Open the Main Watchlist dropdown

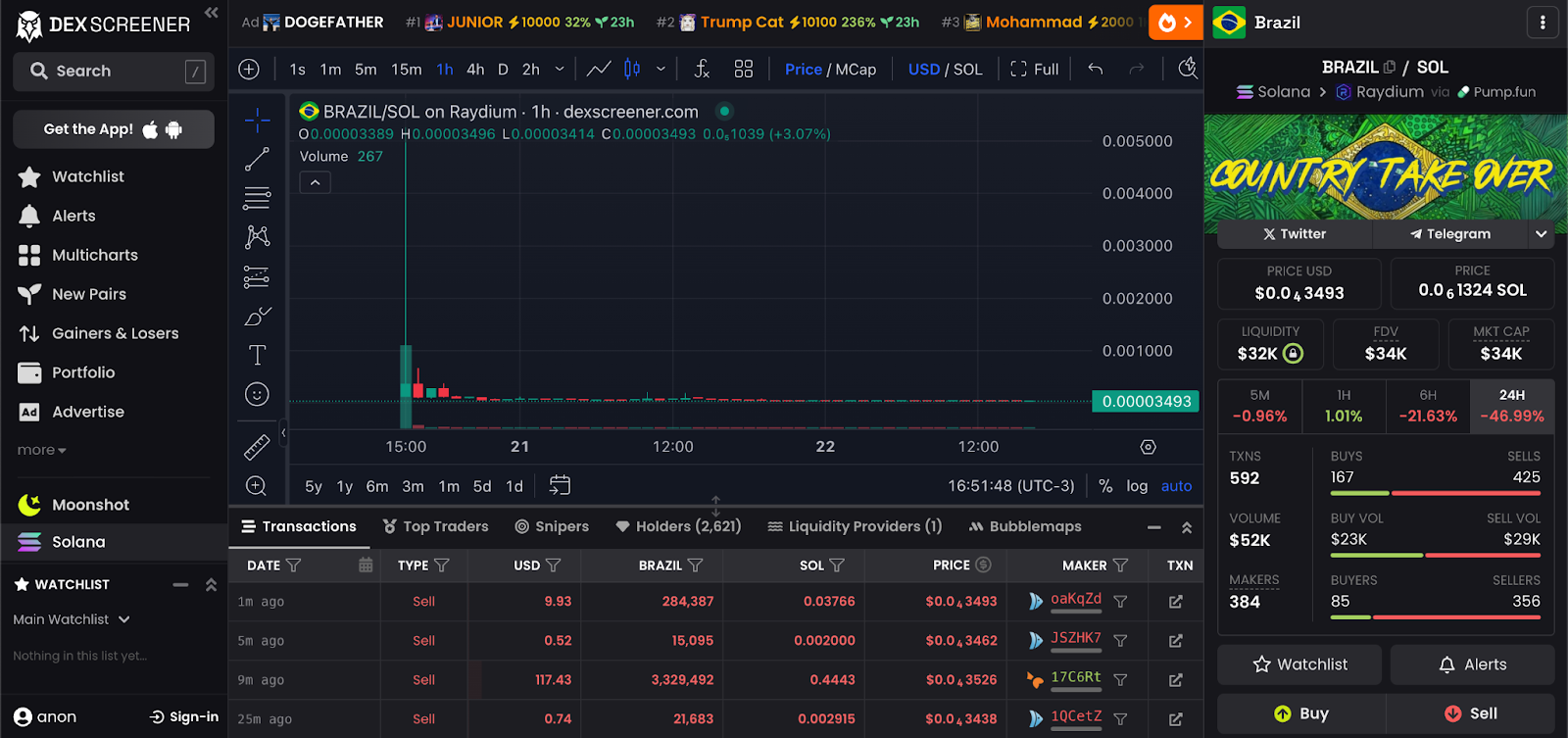coord(72,619)
